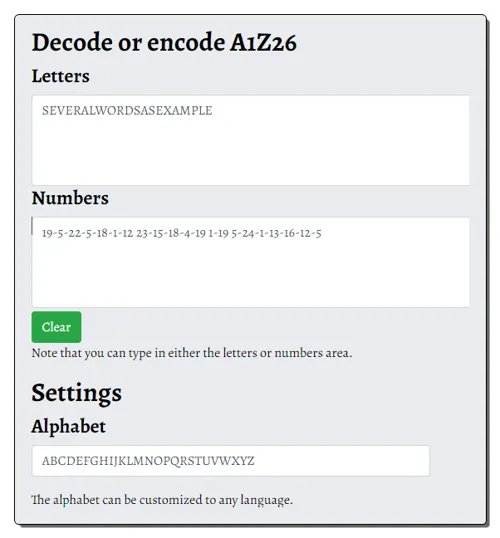Click the ABCDEFGHIJKLMNOPQRSTUVWXYZ alphabet text
The height and width of the screenshot is (538, 500).
click(x=148, y=461)
